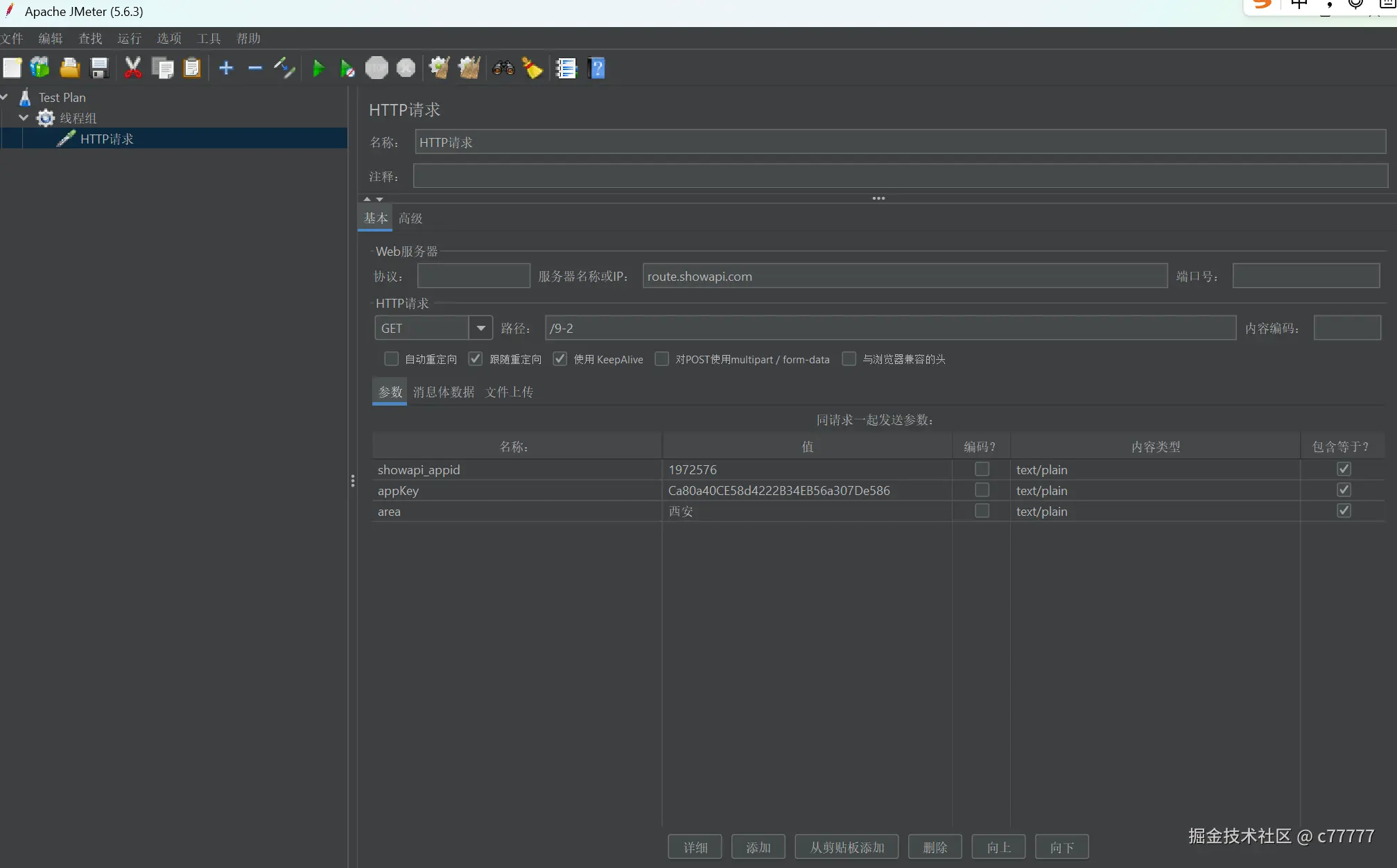Click the green Start test button
Image resolution: width=1397 pixels, height=868 pixels.
318,69
